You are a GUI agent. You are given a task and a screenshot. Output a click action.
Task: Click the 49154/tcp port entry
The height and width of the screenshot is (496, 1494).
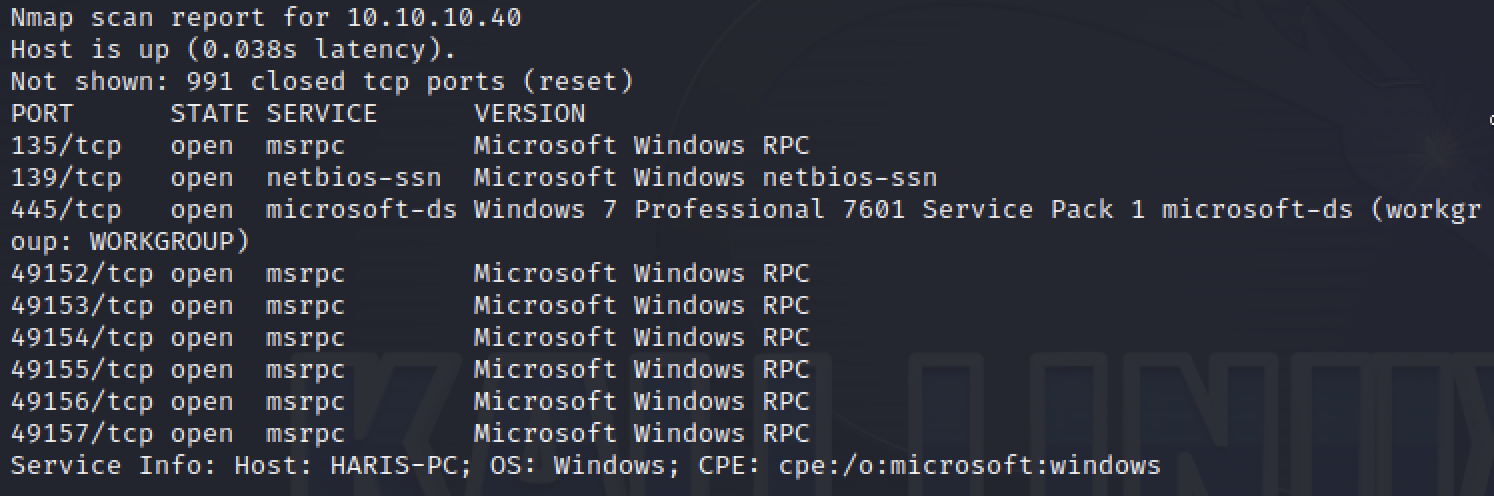[82, 338]
